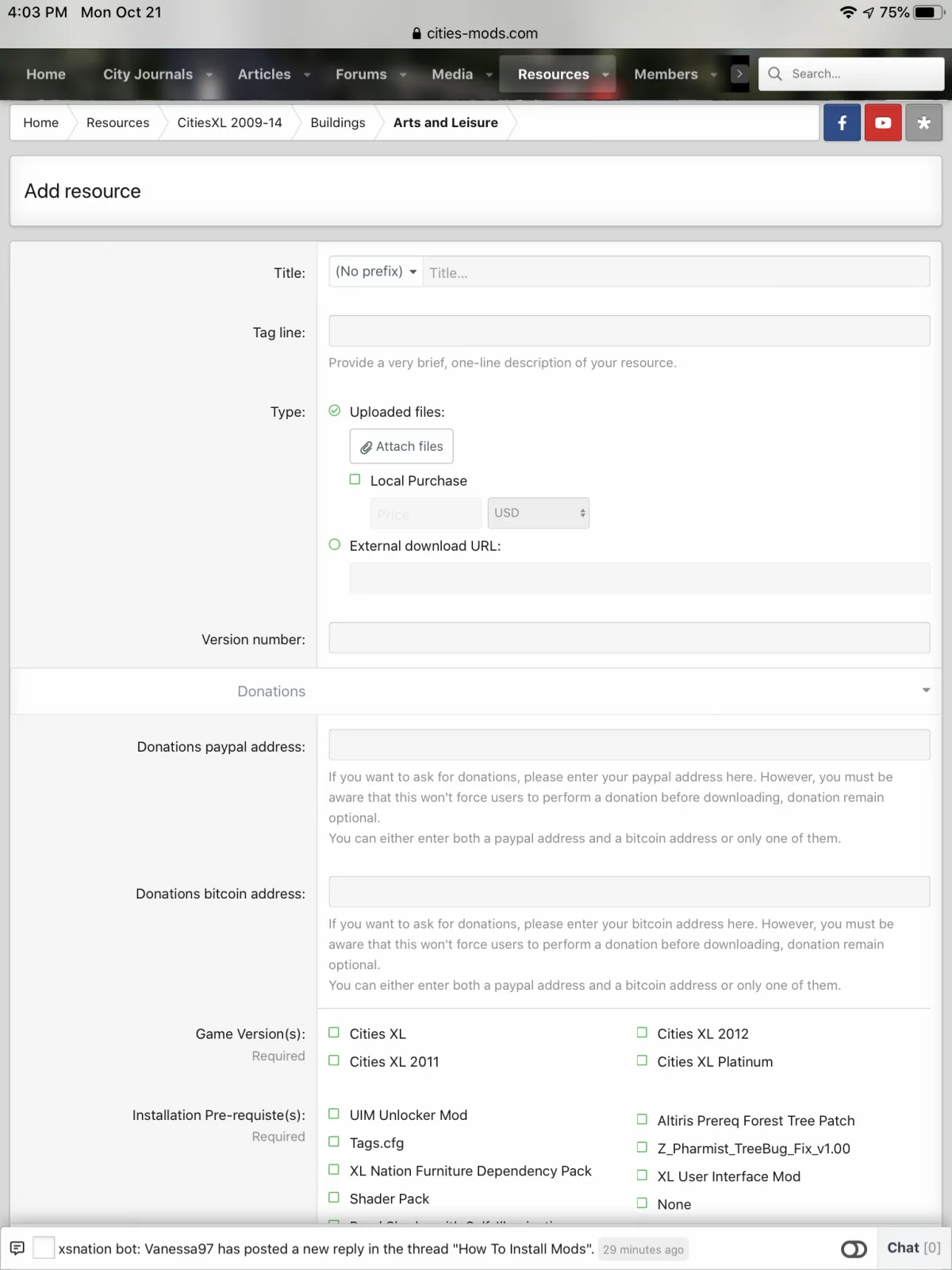952x1270 pixels.
Task: Click the Tag line input field
Action: tap(629, 331)
